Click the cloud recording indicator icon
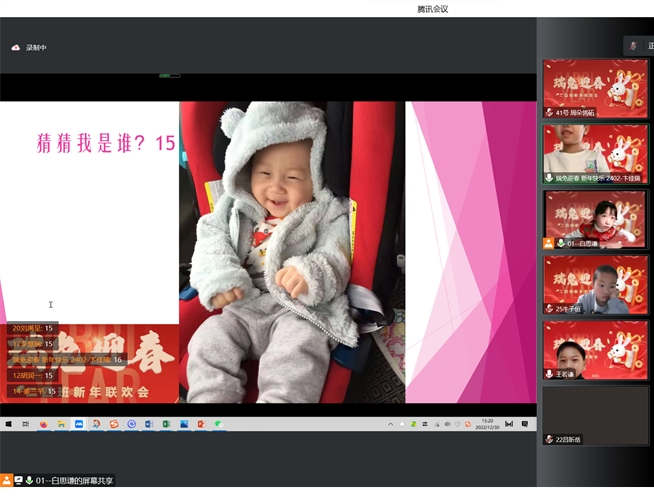Screen dimensions: 654x504 point(15,48)
